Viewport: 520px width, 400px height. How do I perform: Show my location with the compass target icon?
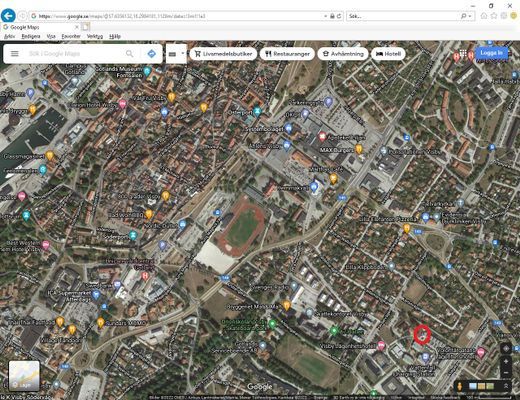pyautogui.click(x=506, y=348)
